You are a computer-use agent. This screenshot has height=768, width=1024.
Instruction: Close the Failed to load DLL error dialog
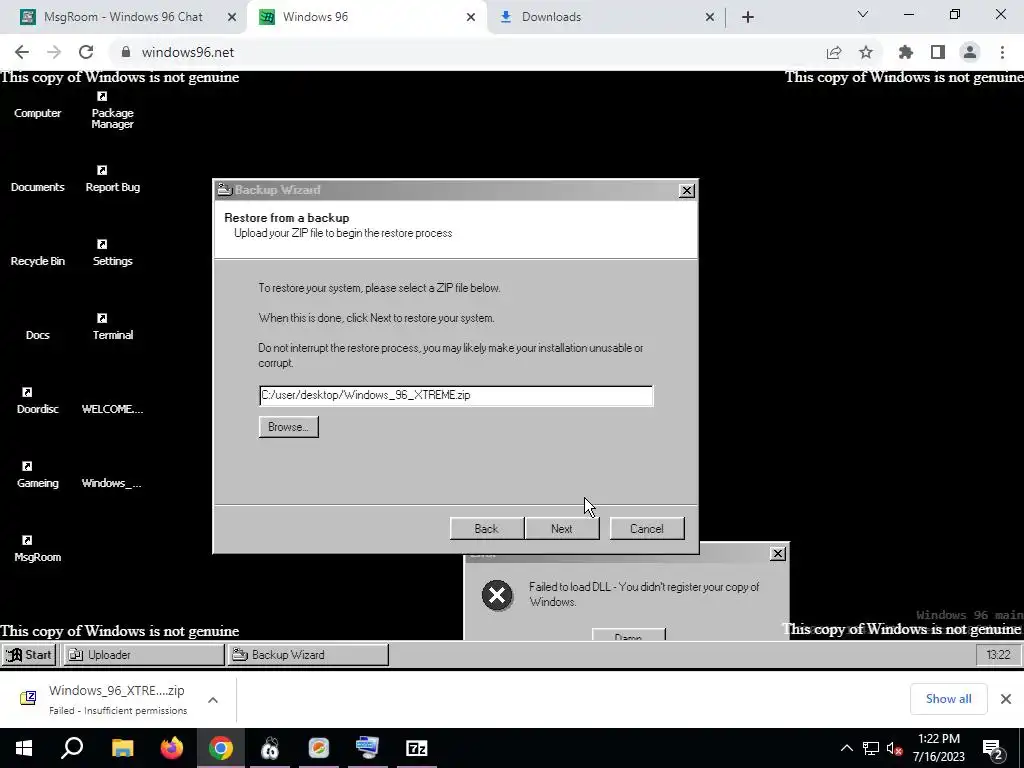pos(777,554)
